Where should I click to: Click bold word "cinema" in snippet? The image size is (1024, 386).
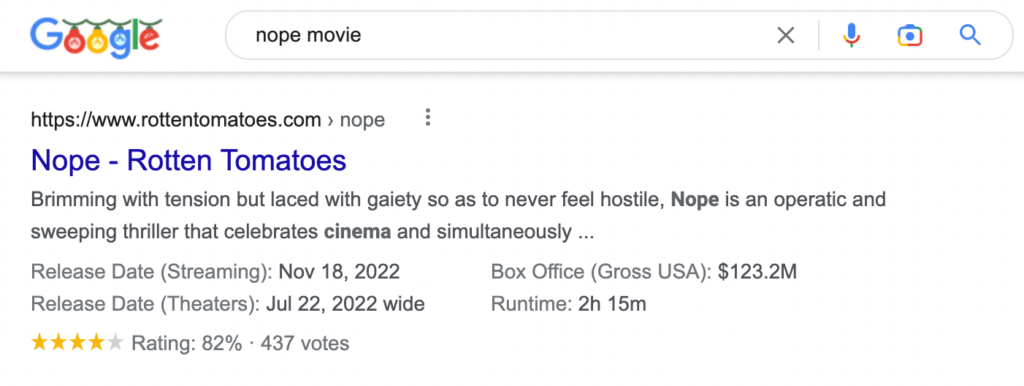point(357,233)
